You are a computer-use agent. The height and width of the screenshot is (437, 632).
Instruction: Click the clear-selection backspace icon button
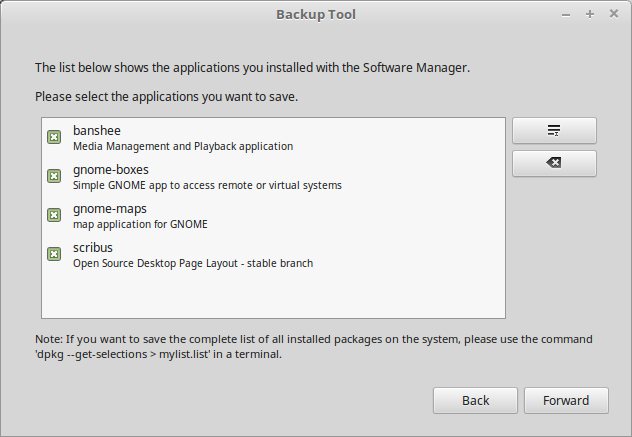point(554,163)
